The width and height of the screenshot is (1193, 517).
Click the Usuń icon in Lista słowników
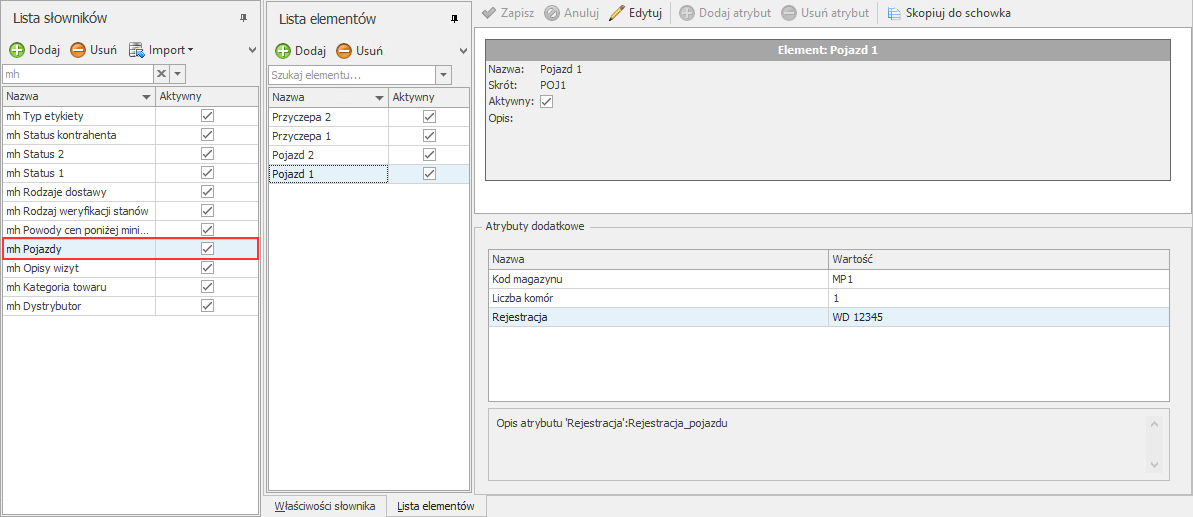tap(78, 50)
